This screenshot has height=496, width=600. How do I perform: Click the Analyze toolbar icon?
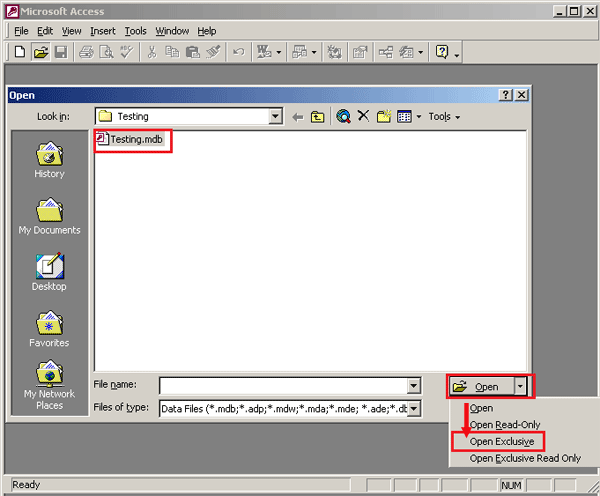click(300, 52)
